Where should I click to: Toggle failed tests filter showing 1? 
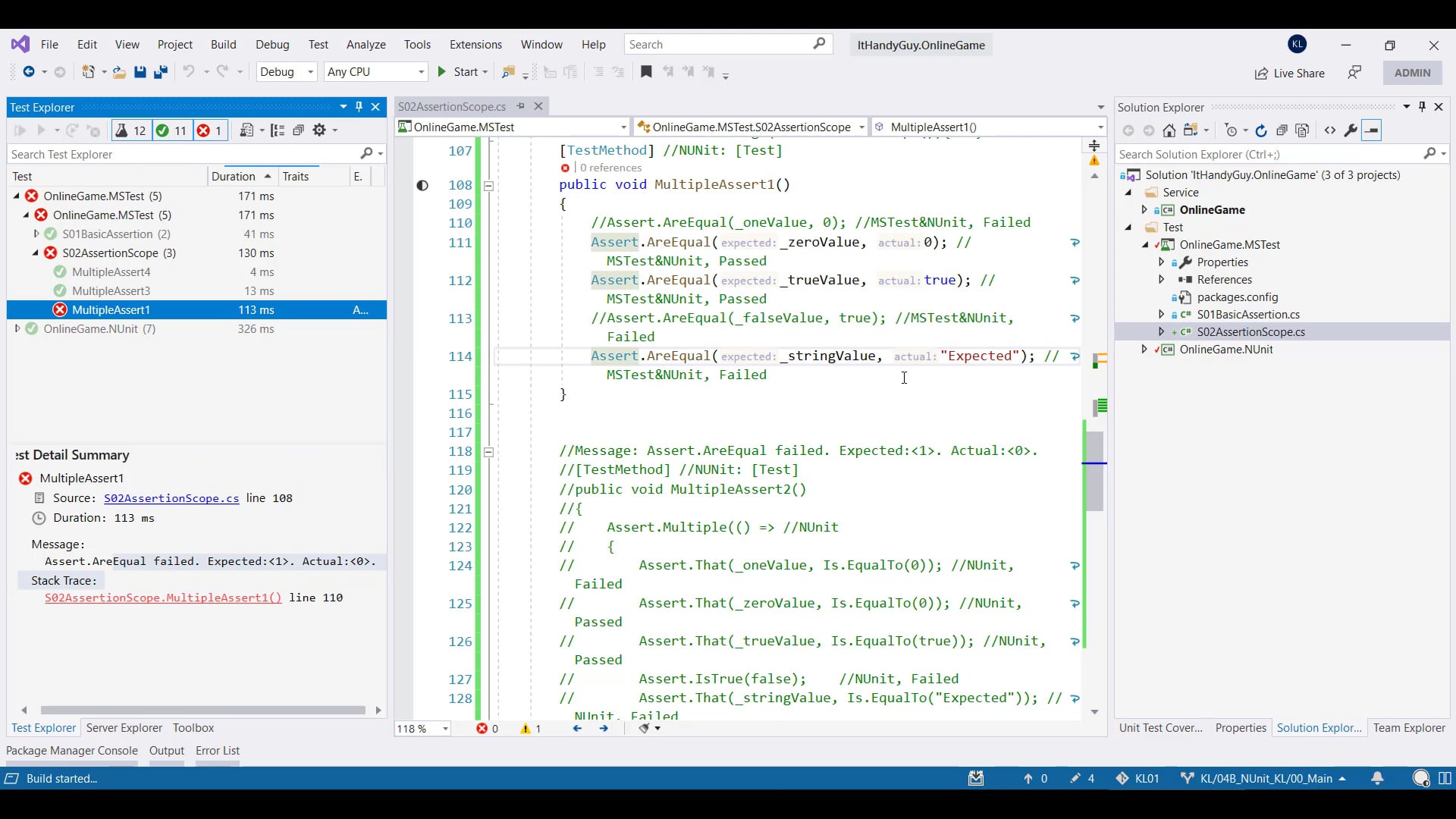point(210,130)
